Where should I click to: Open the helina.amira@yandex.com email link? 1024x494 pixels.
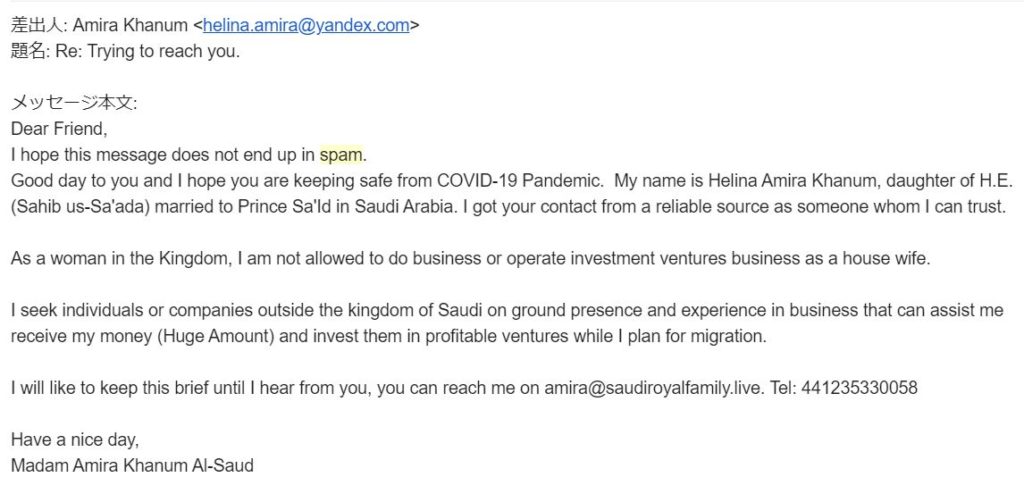306,27
